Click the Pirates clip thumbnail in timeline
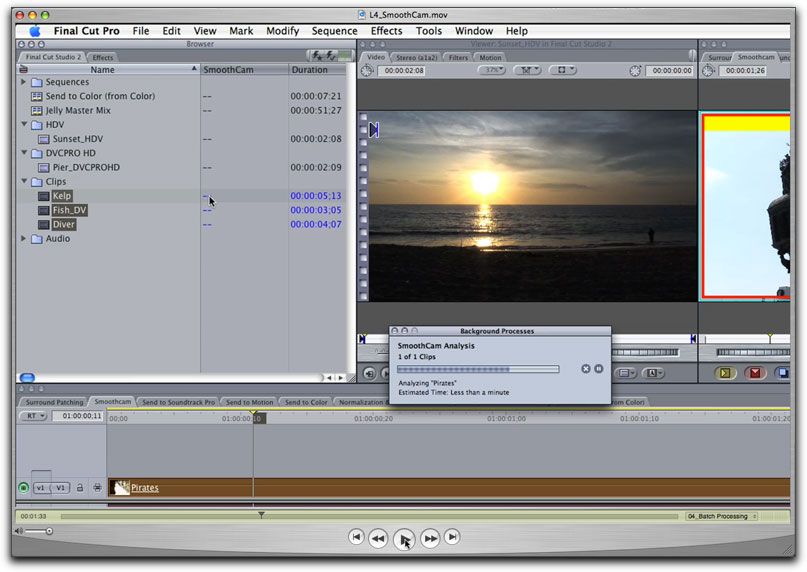Image resolution: width=807 pixels, height=572 pixels. pos(120,488)
